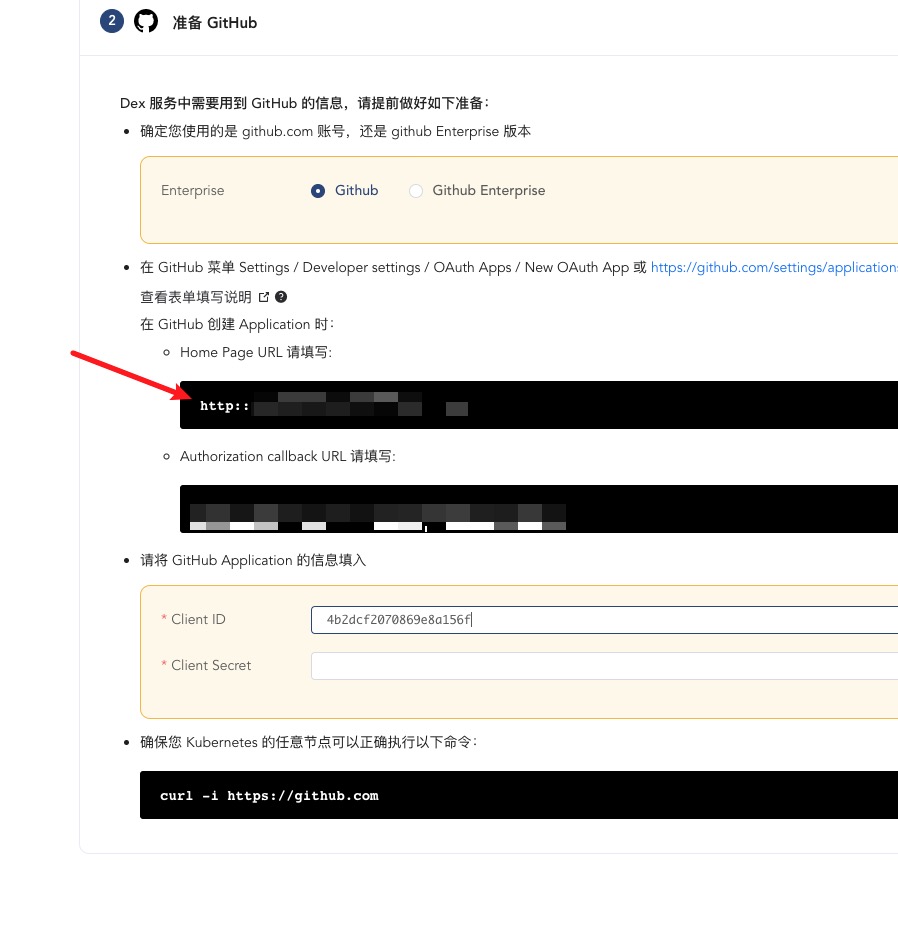898x928 pixels.
Task: Click the Enterprise label text
Action: pos(193,191)
